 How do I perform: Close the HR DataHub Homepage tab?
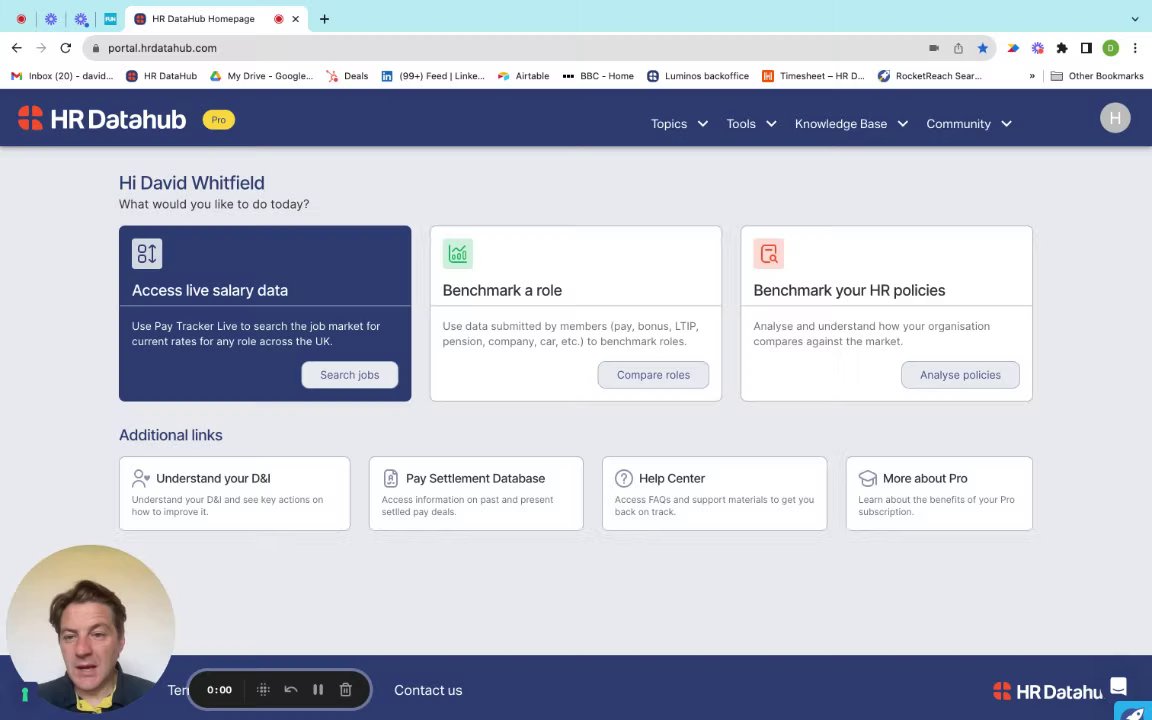295,19
